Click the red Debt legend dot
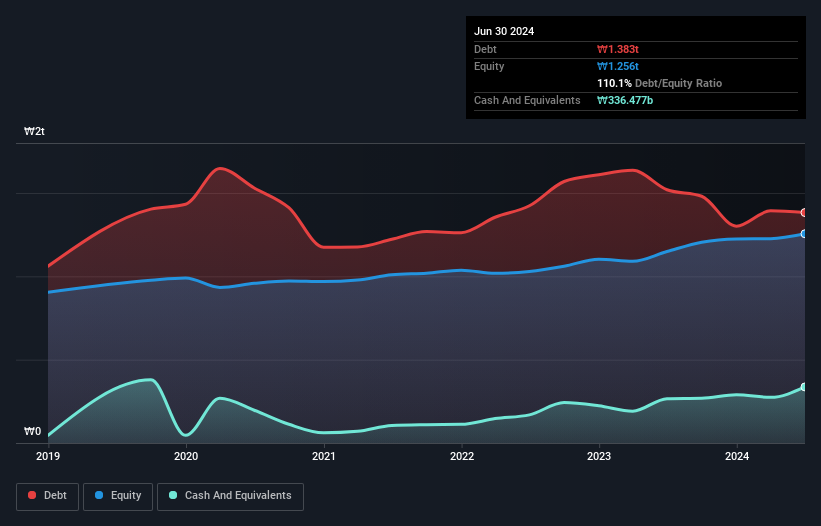 (x=32, y=495)
